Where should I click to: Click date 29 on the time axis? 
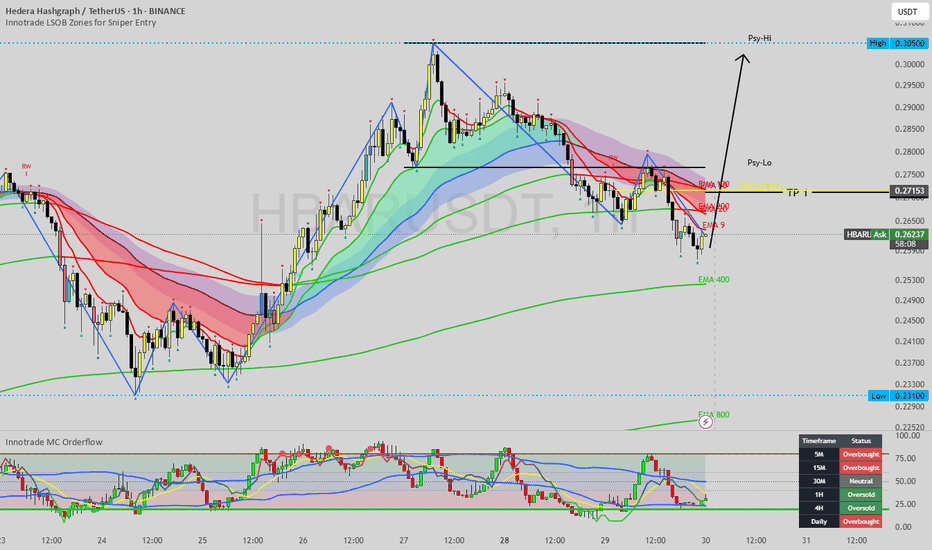[604, 540]
